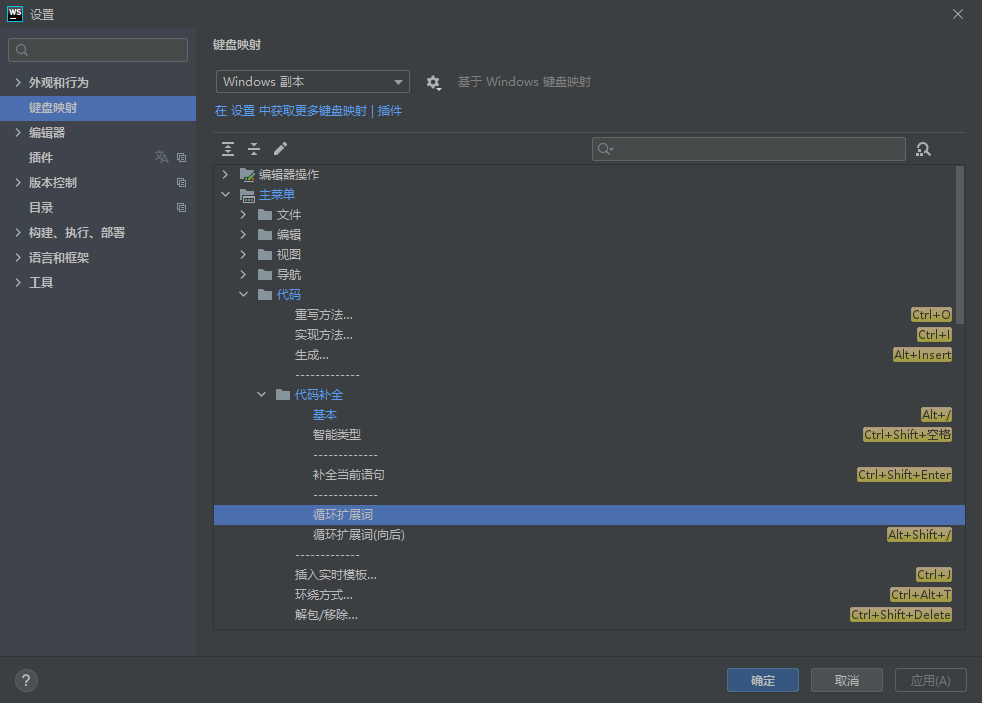Image resolution: width=982 pixels, height=703 pixels.
Task: Click the Collapse All icon in the keymap toolbar
Action: tap(254, 148)
